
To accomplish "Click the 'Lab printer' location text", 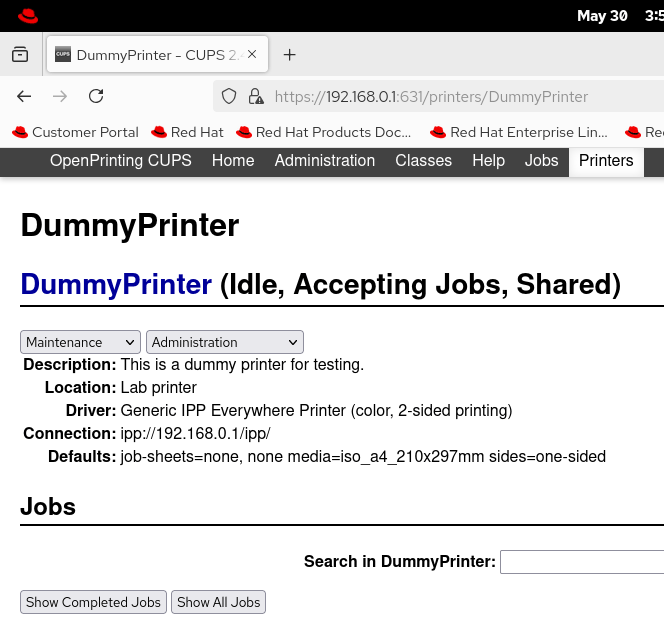I will coord(159,387).
